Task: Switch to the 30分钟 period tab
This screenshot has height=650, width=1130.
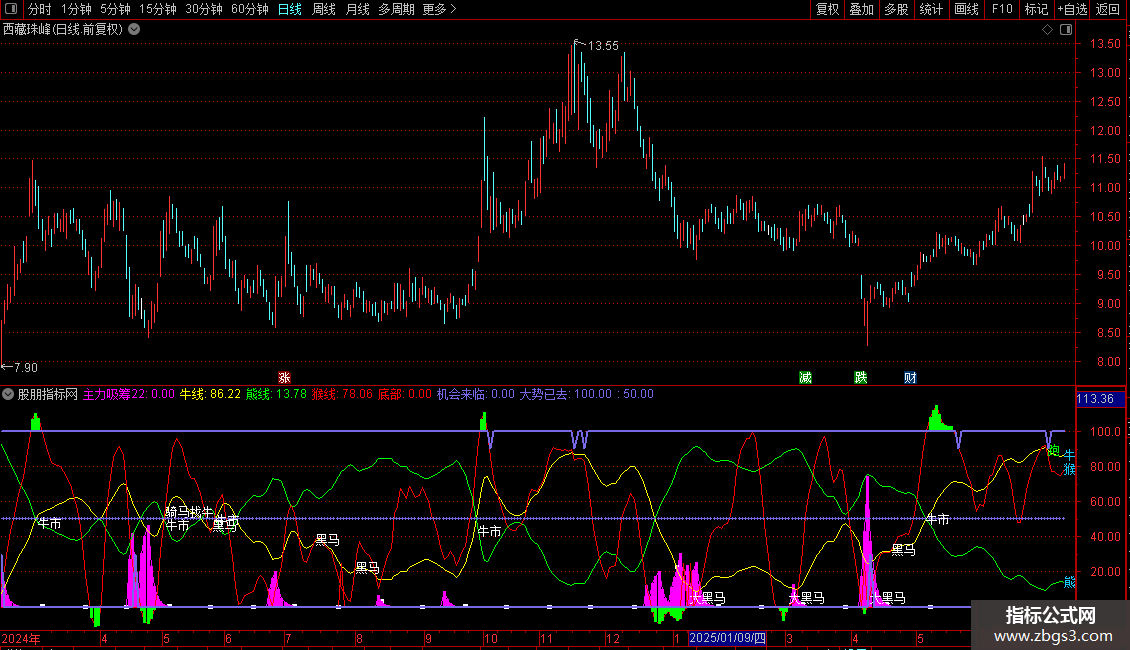Action: pyautogui.click(x=204, y=9)
